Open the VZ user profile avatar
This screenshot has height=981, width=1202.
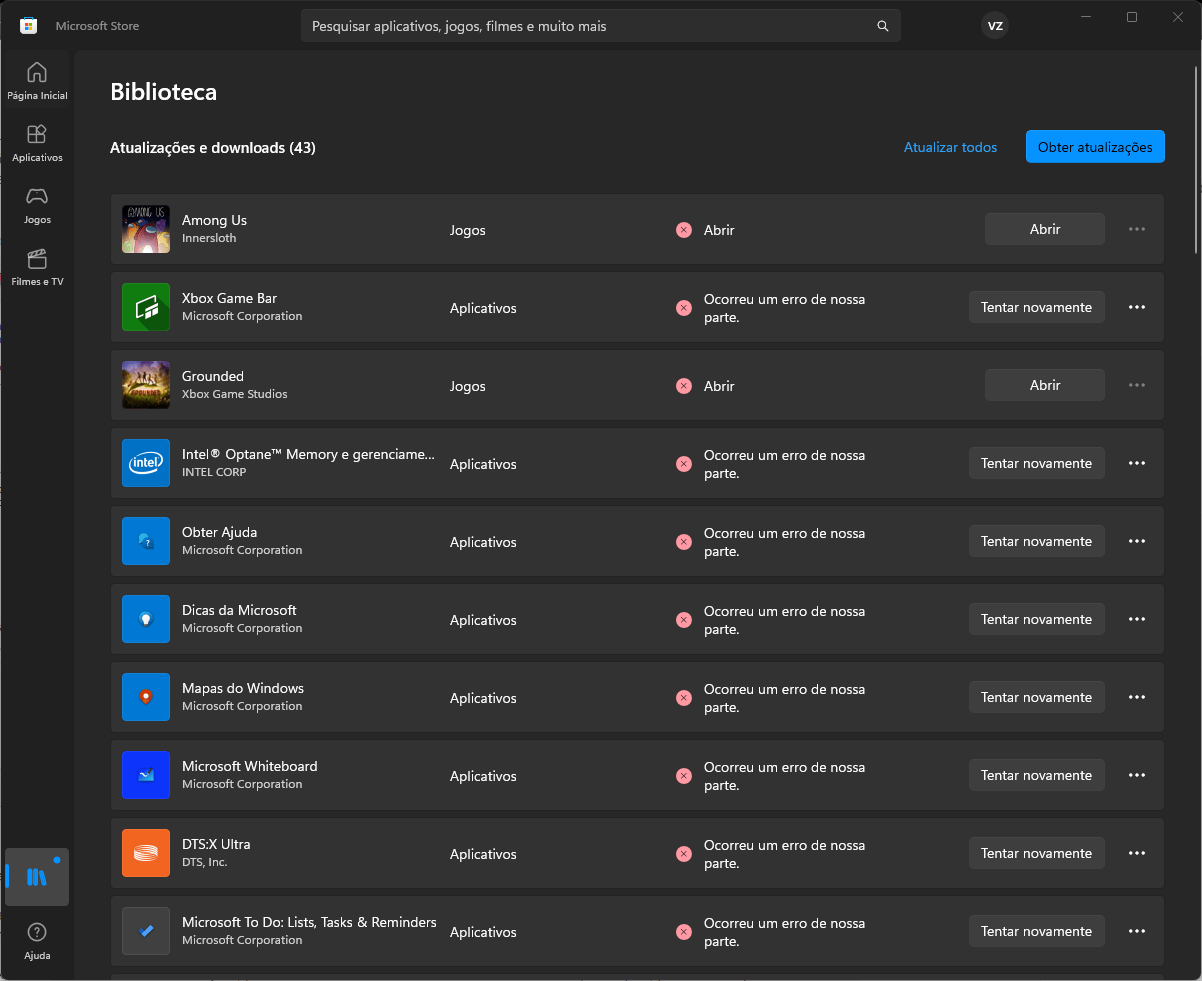[x=995, y=26]
